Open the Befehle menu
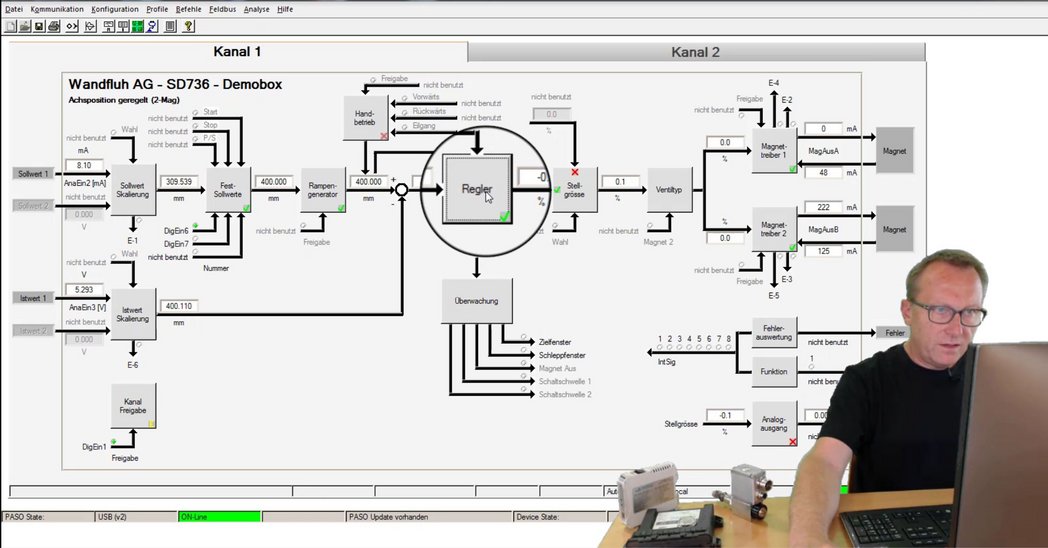Screen dimensions: 1048x548 pyautogui.click(x=188, y=9)
